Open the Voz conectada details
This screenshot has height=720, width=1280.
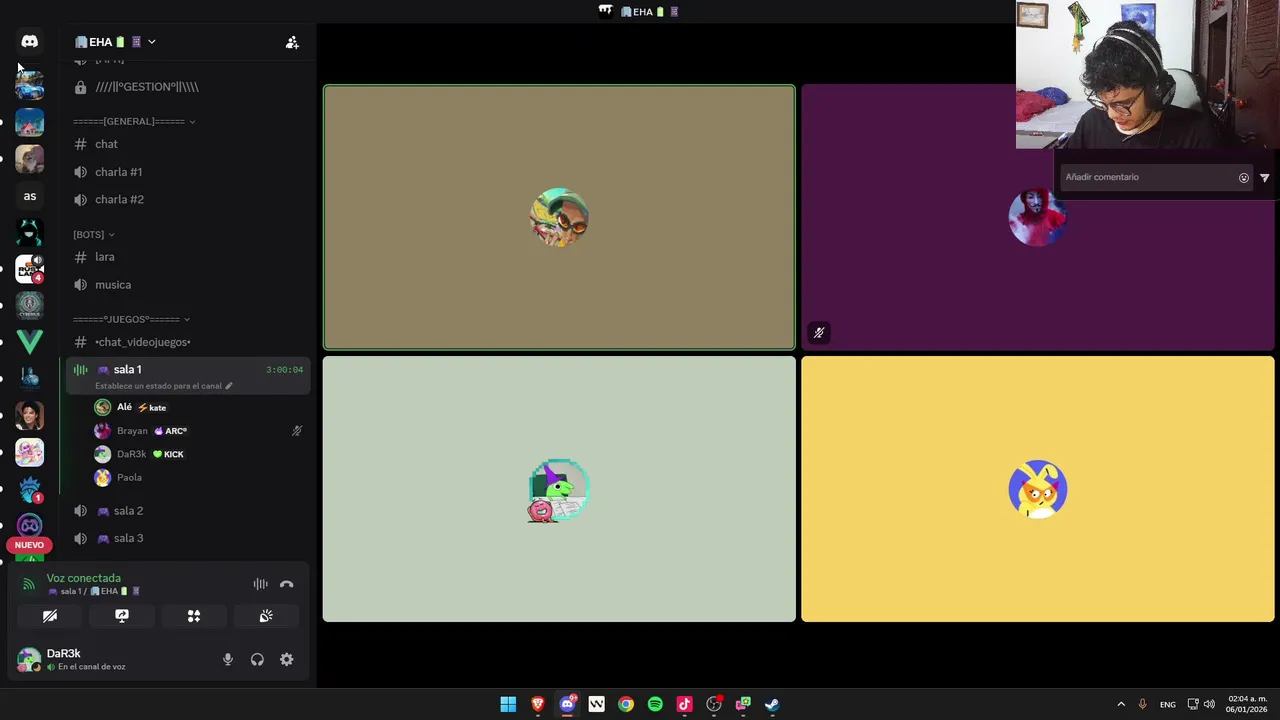click(x=83, y=578)
